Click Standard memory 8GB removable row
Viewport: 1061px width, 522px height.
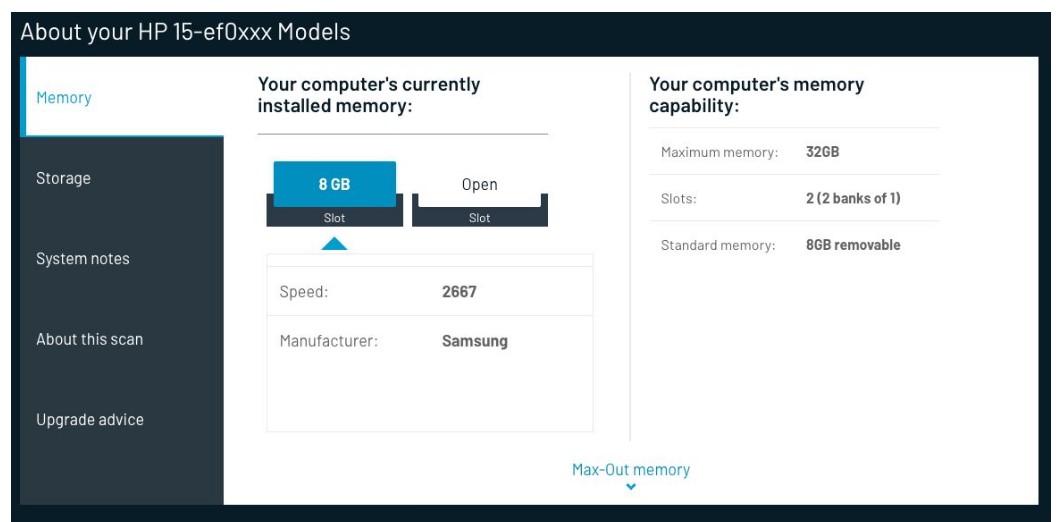(794, 244)
